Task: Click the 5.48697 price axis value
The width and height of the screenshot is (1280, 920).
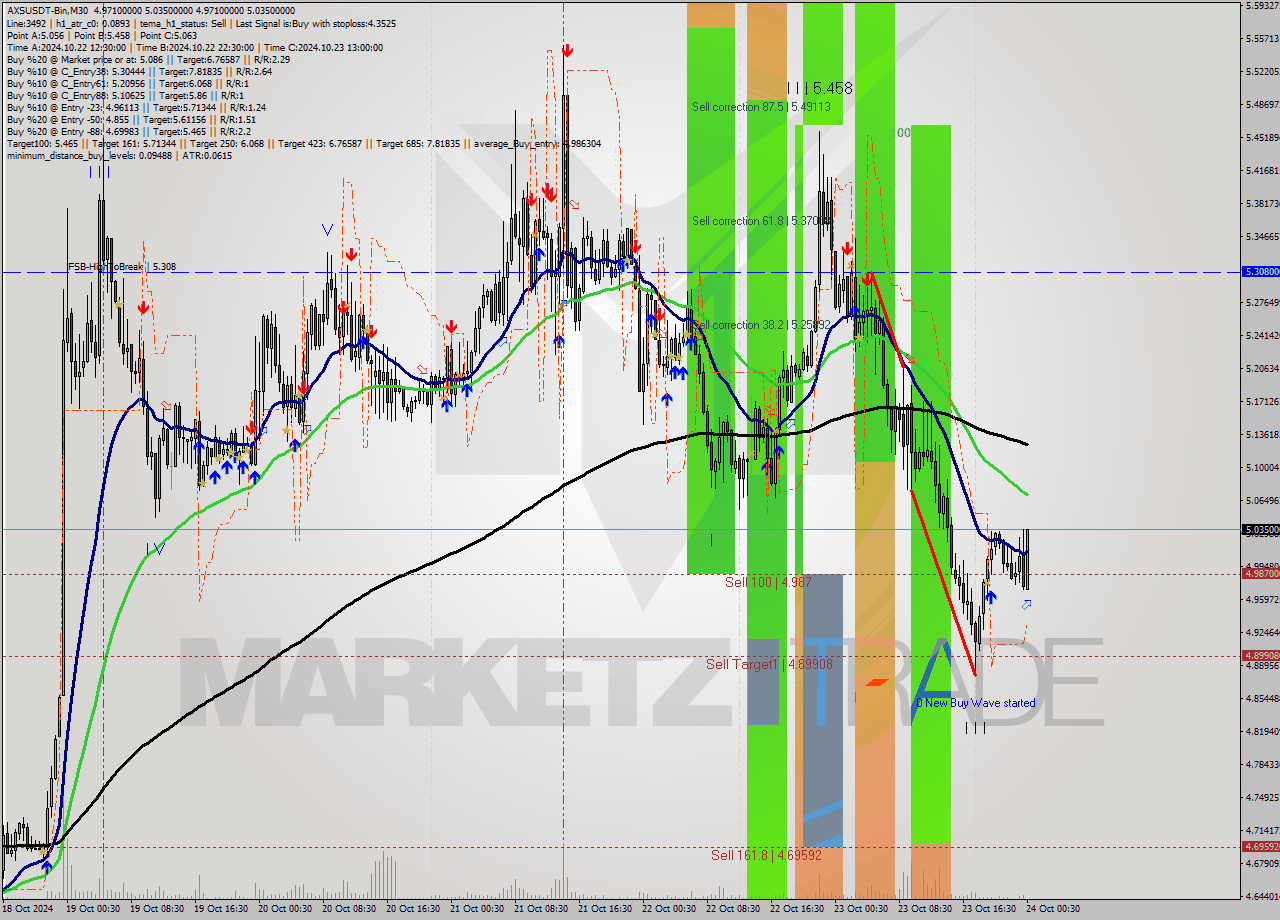Action: [1262, 104]
